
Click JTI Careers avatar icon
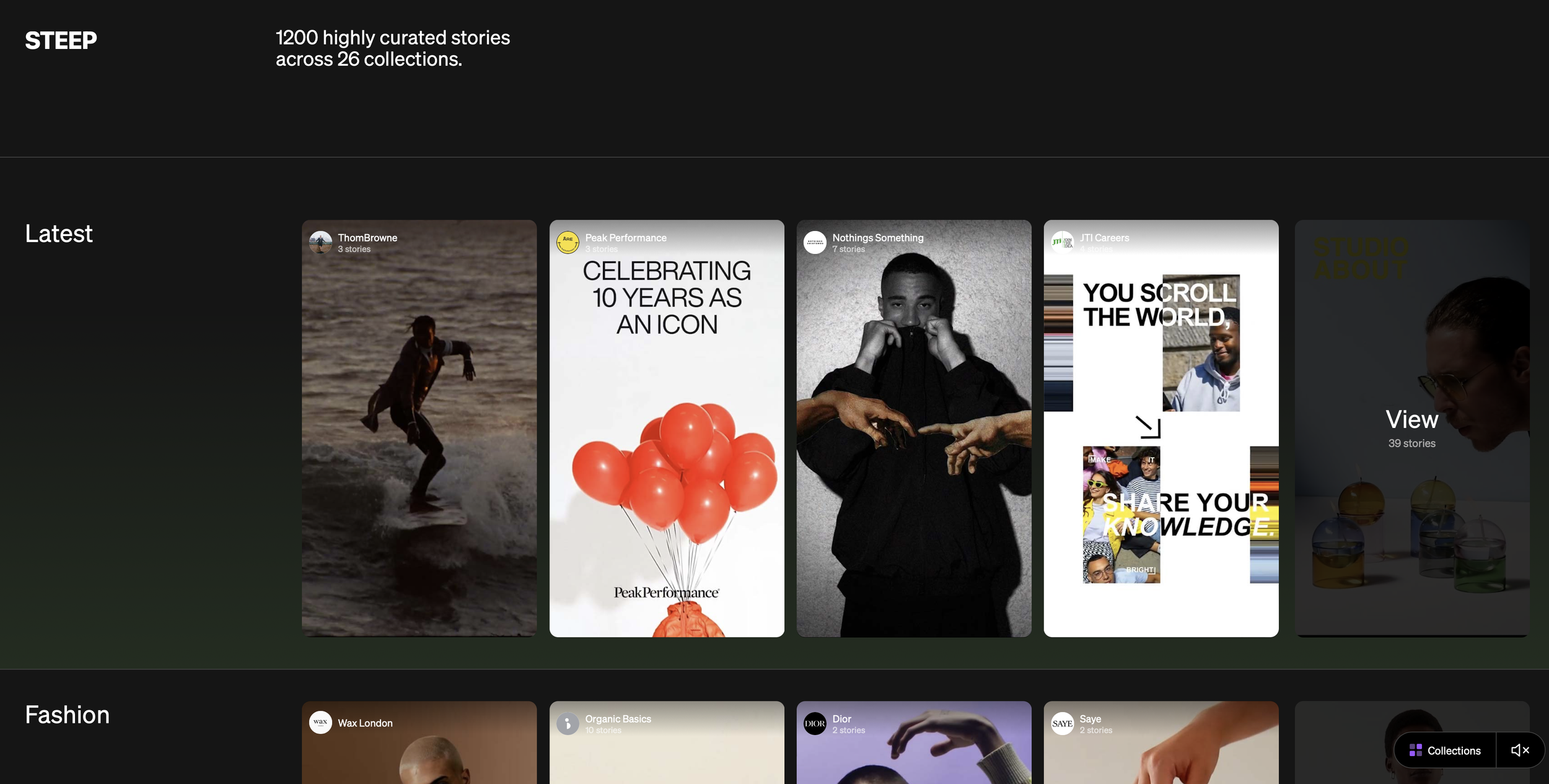(1062, 242)
